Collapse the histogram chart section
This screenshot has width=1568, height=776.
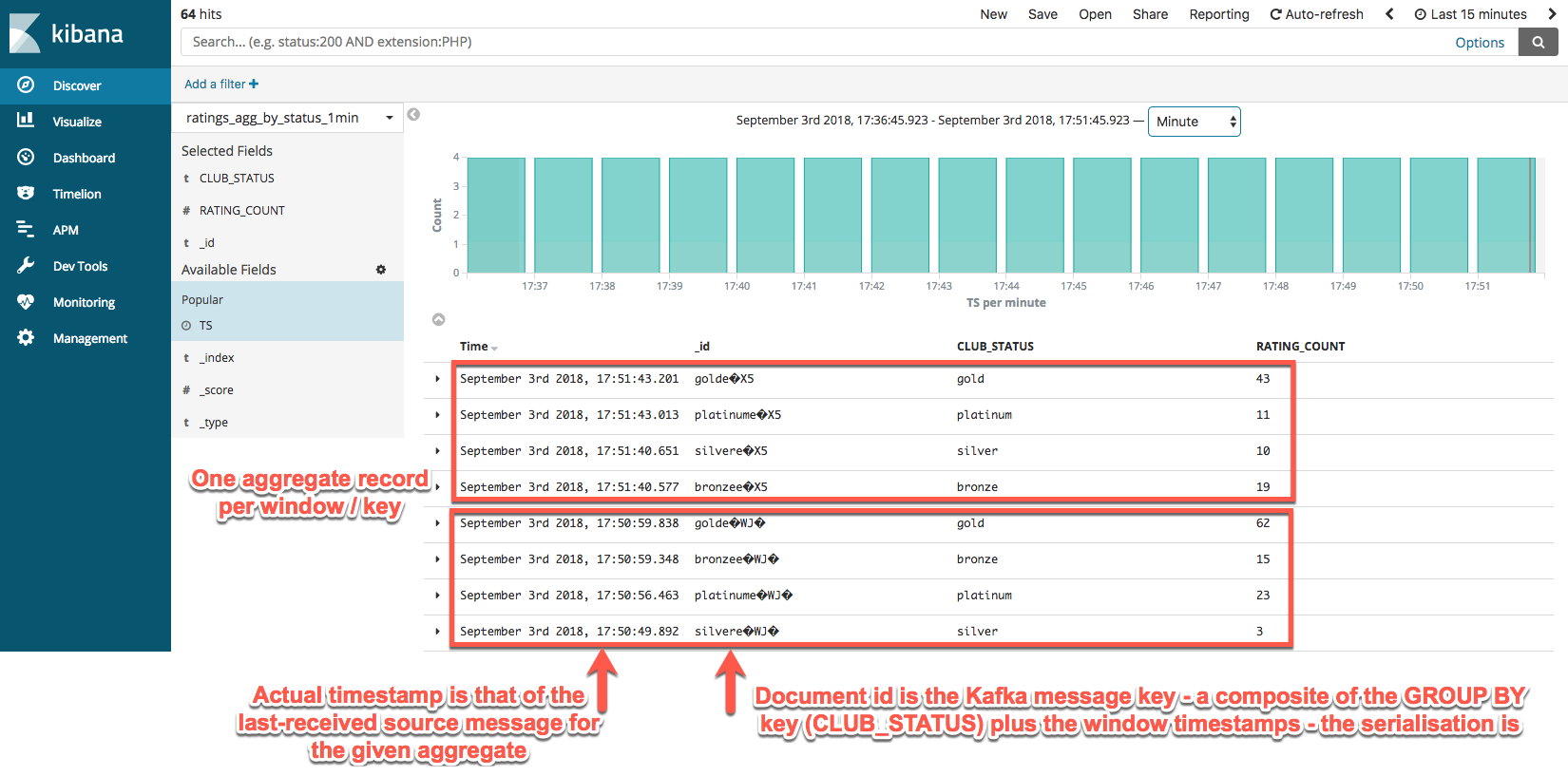coord(438,320)
